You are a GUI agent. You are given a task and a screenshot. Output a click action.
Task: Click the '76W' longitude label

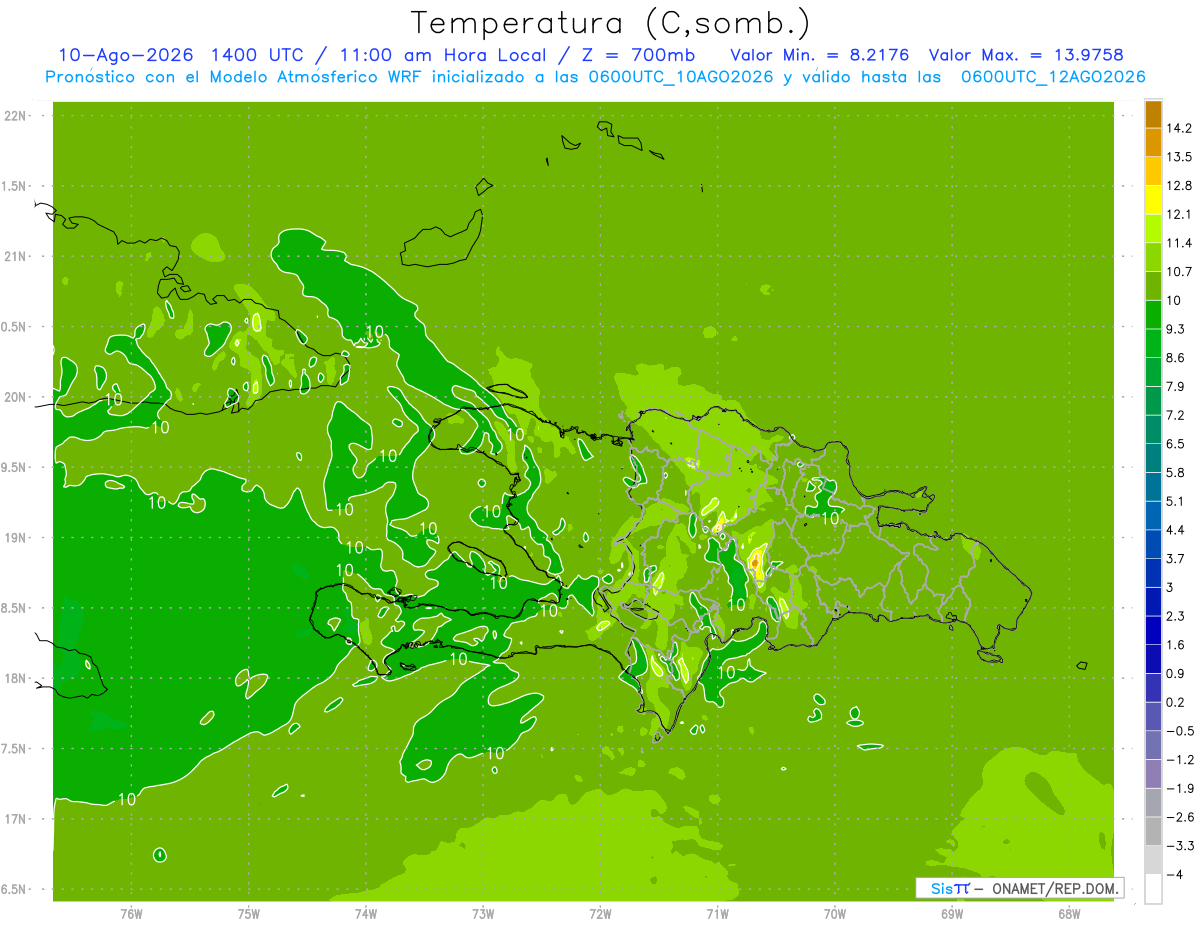tap(131, 913)
